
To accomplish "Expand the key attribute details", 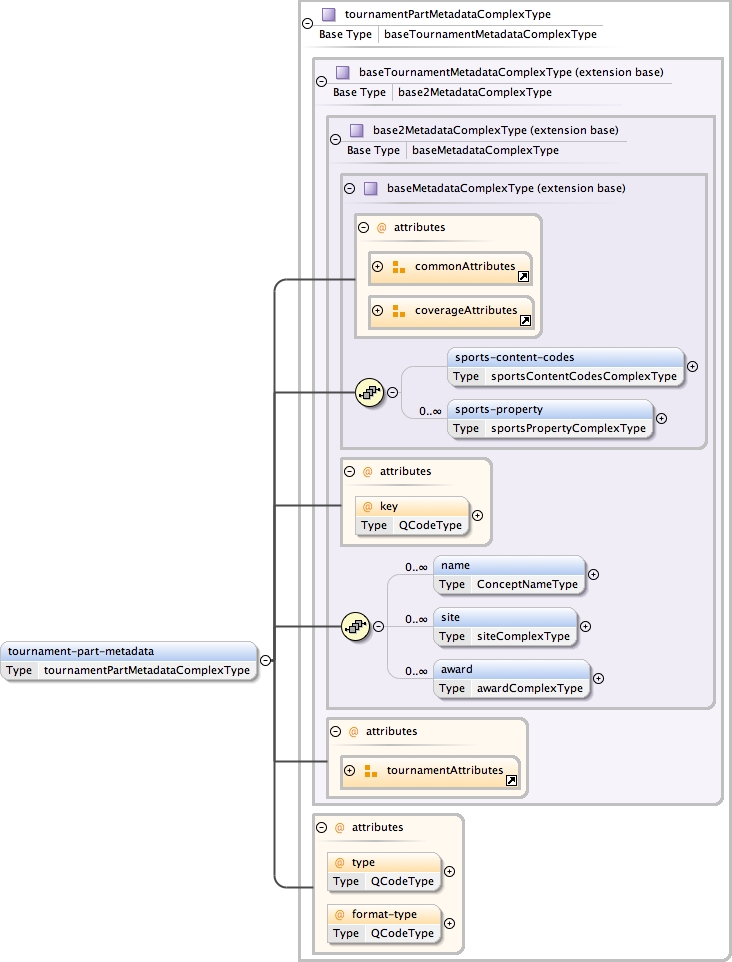I will [x=477, y=516].
